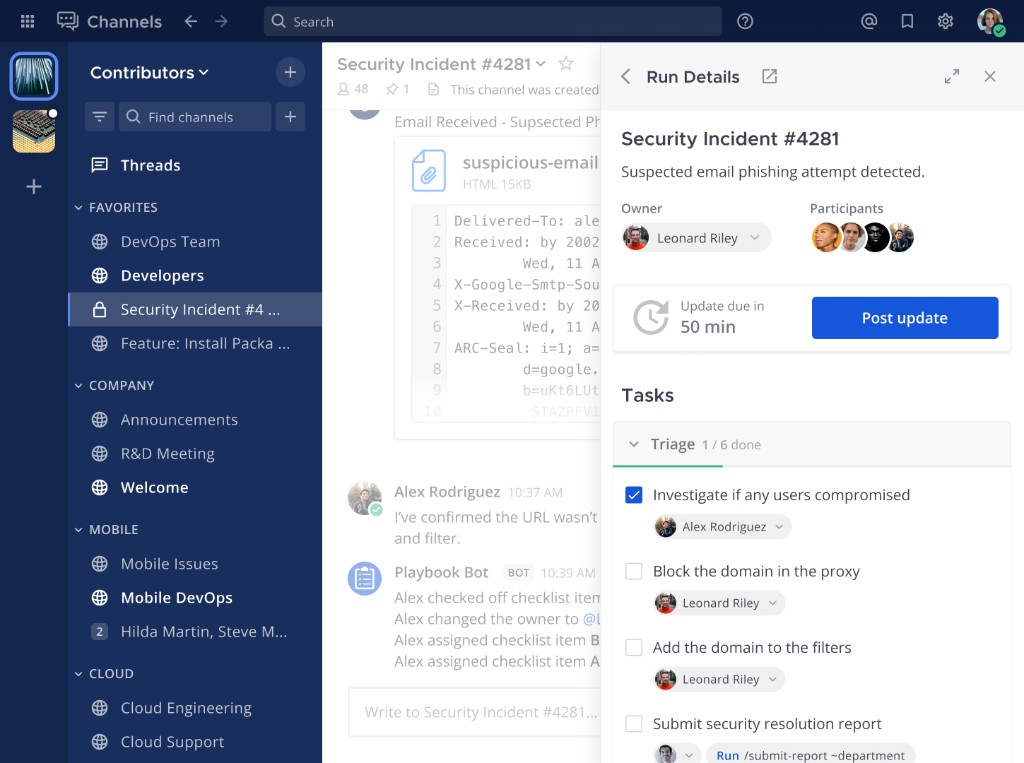Open Feature: Install Packa... channel
The height and width of the screenshot is (763, 1024).
click(195, 344)
